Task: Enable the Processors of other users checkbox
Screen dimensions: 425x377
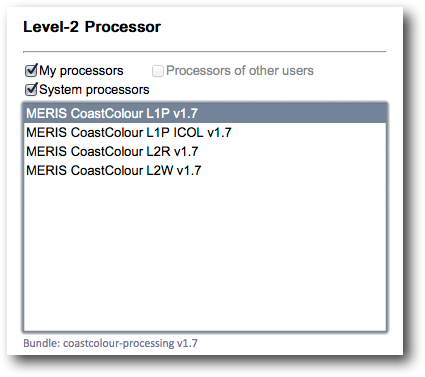Action: tap(158, 71)
